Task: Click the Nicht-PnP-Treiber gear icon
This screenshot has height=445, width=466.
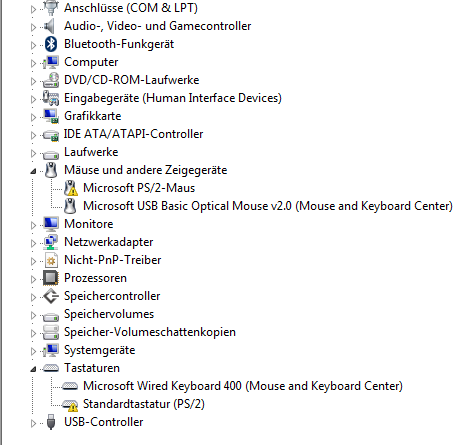Action: [51, 260]
